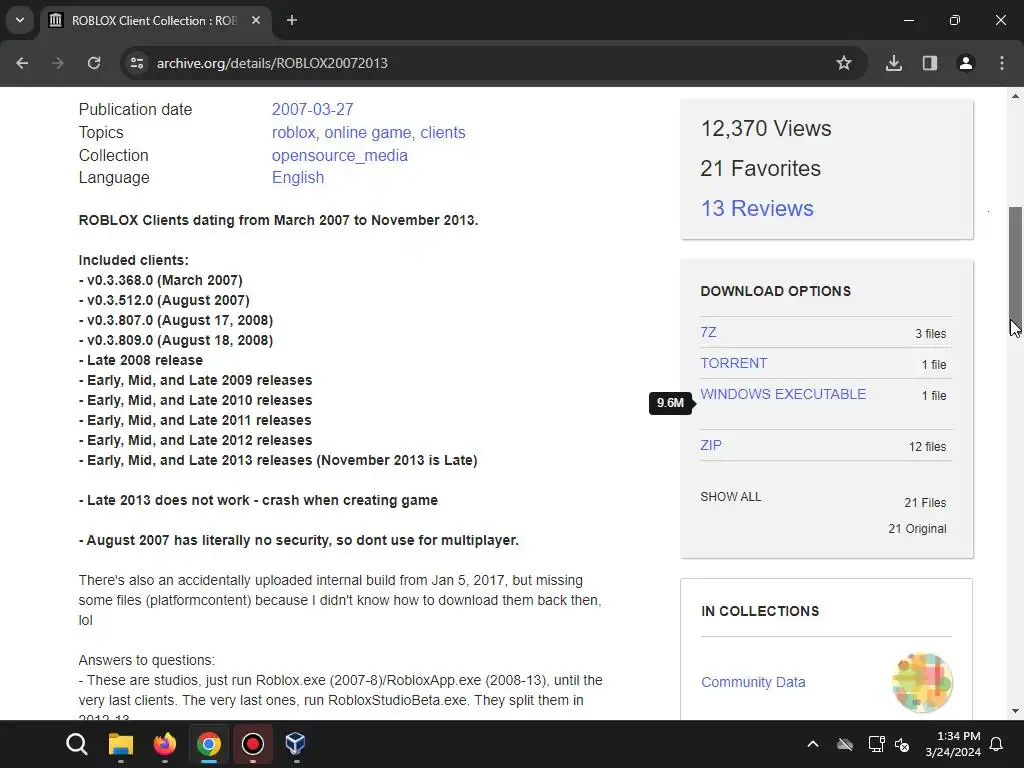1024x768 pixels.
Task: Click the 3 files count beside 7Z
Action: coord(931,334)
